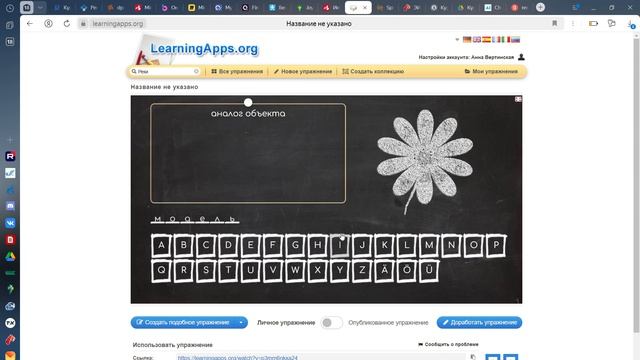Open the browser's three-dot menu
This screenshot has width=640, height=360.
(x=573, y=24)
